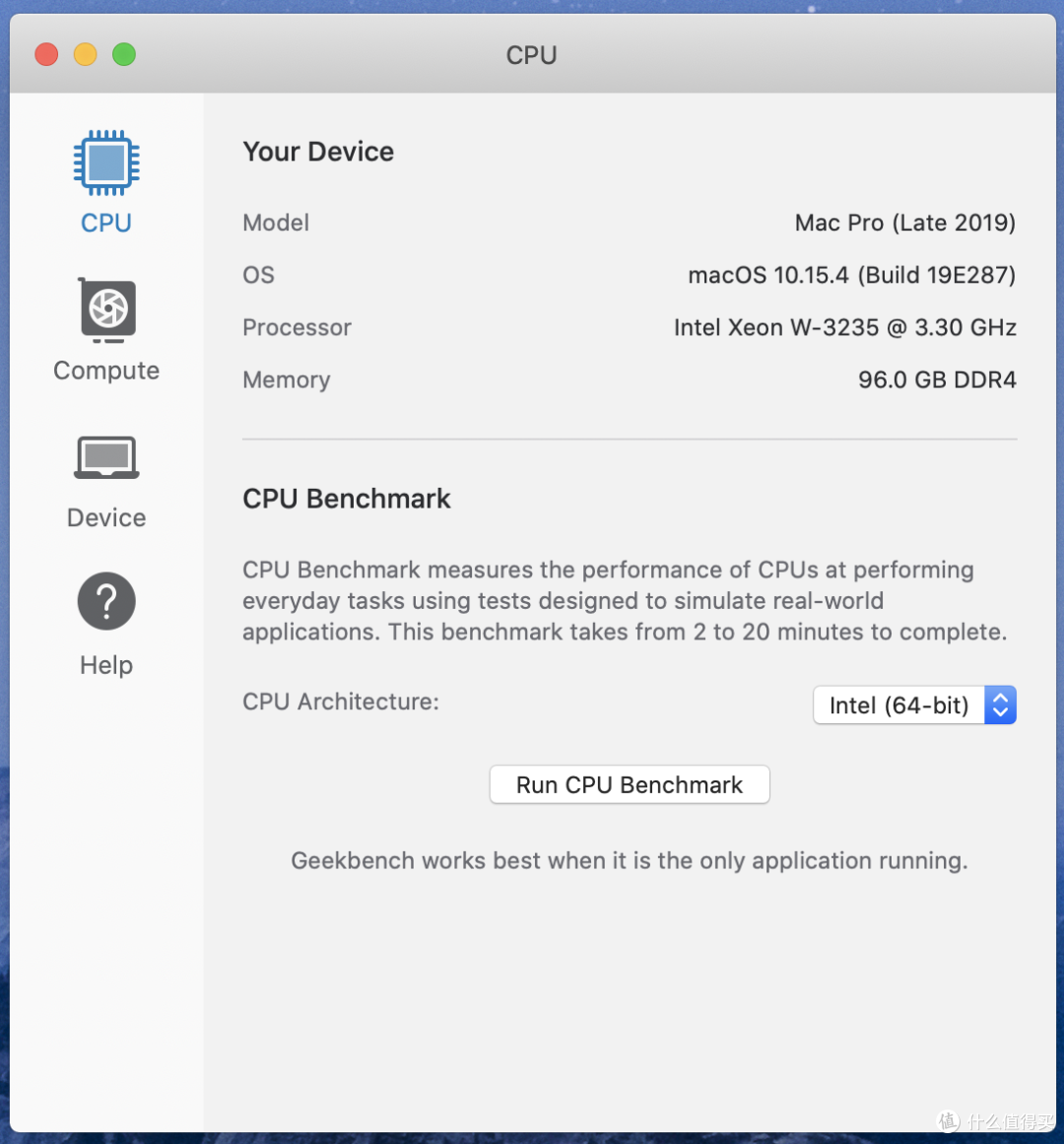Select the 96.0 GB DDR4 memory value
This screenshot has height=1144, width=1064.
pyautogui.click(x=937, y=380)
